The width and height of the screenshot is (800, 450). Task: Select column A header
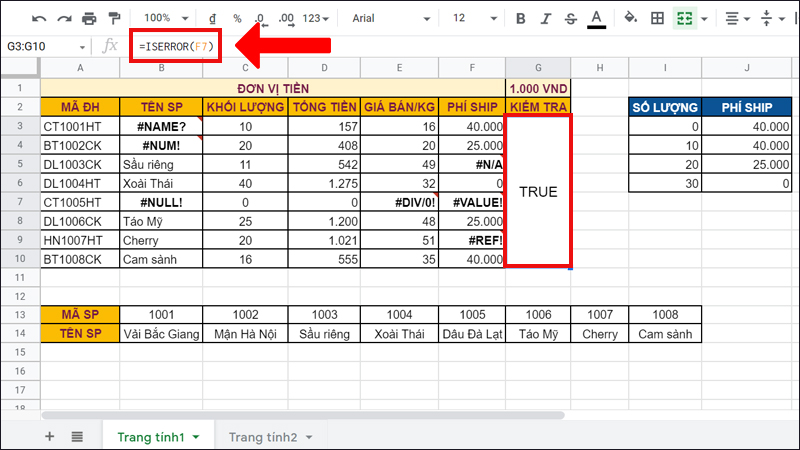80,68
